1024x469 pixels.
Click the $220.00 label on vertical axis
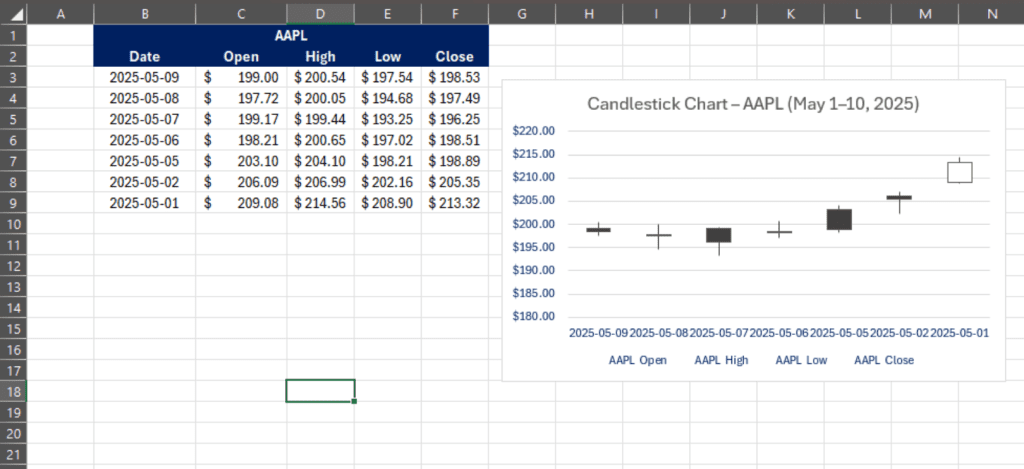[x=532, y=131]
